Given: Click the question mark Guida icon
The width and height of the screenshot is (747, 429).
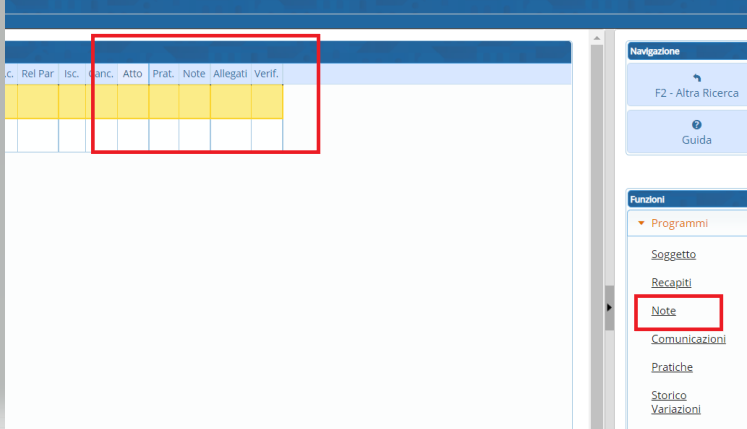Looking at the screenshot, I should point(696,125).
